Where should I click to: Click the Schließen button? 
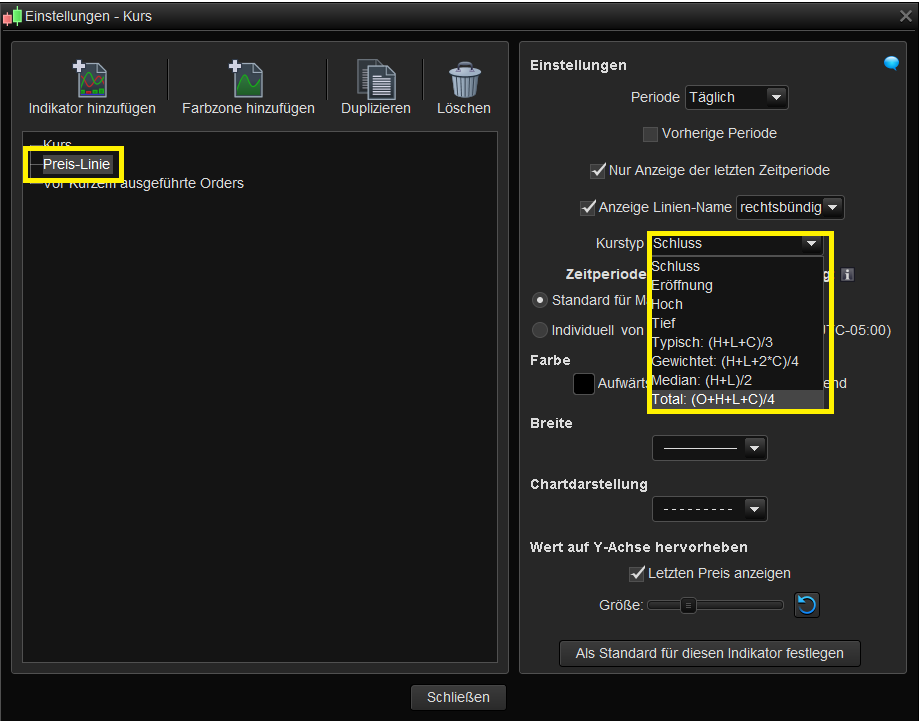pos(458,698)
